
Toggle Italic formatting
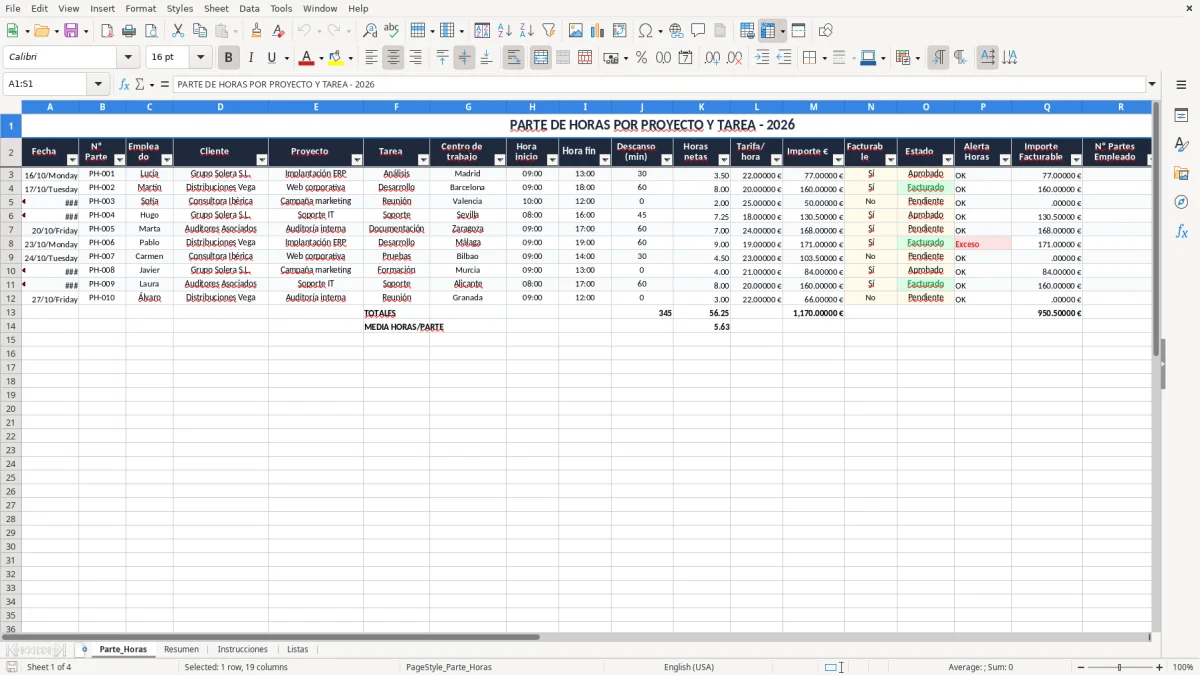pos(251,58)
